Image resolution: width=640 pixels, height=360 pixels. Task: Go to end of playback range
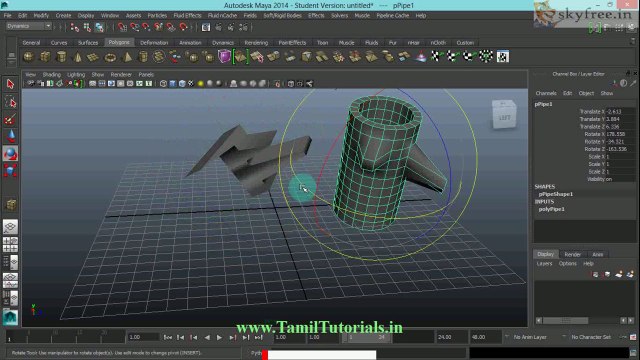pos(258,338)
